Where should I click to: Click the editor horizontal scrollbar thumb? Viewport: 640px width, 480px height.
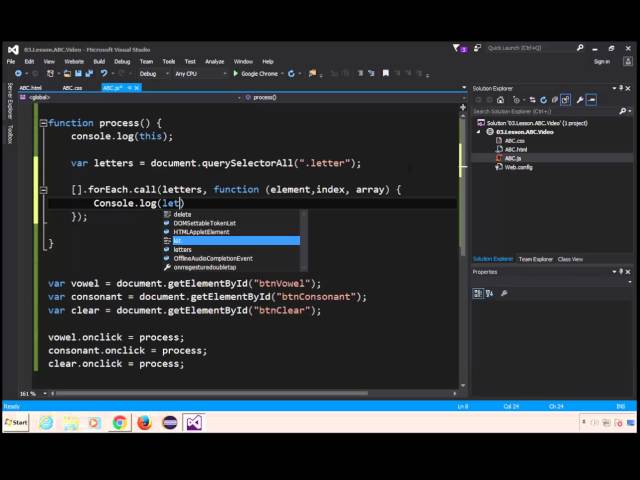tap(211, 393)
